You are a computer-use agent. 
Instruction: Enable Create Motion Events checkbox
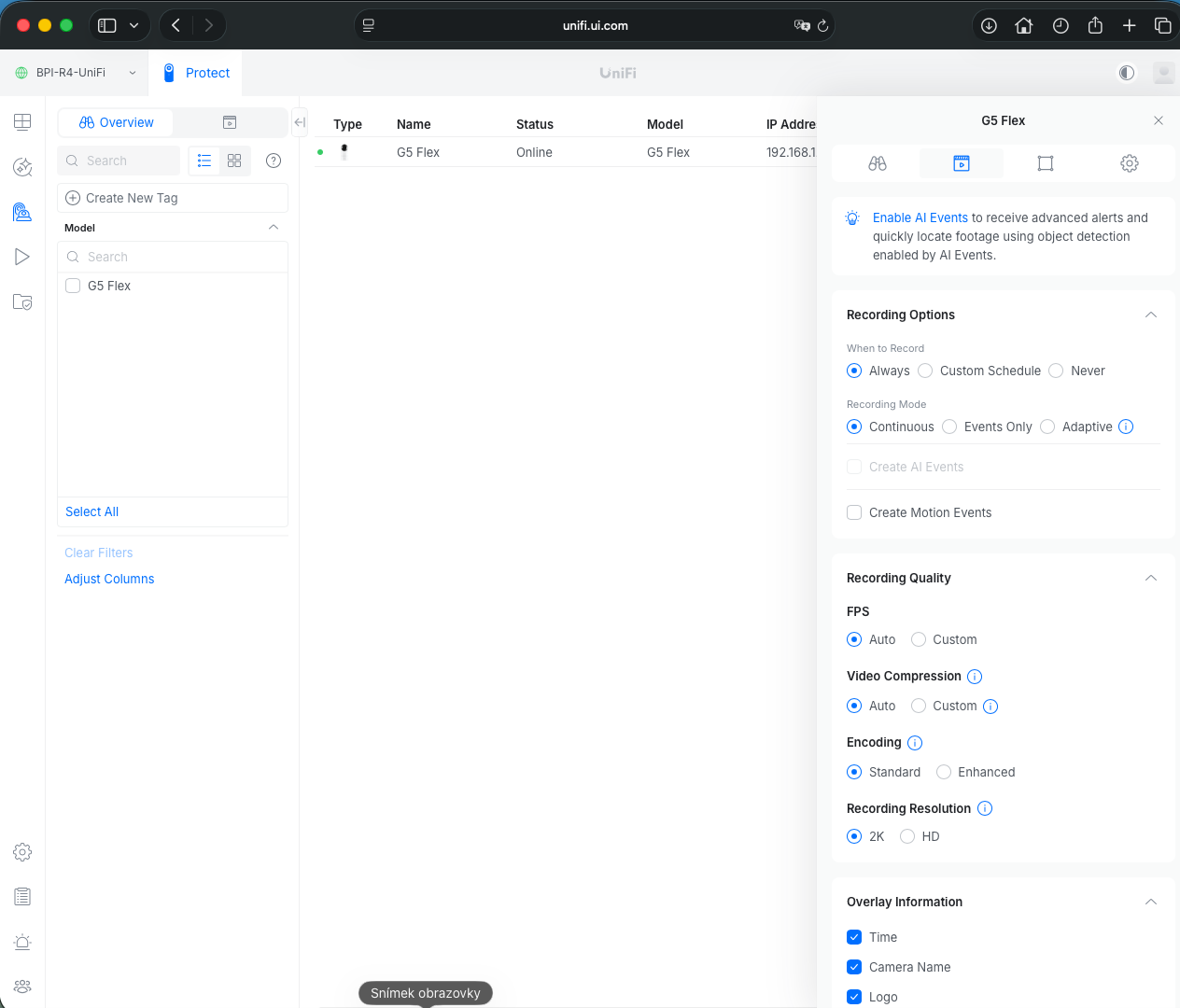(854, 512)
